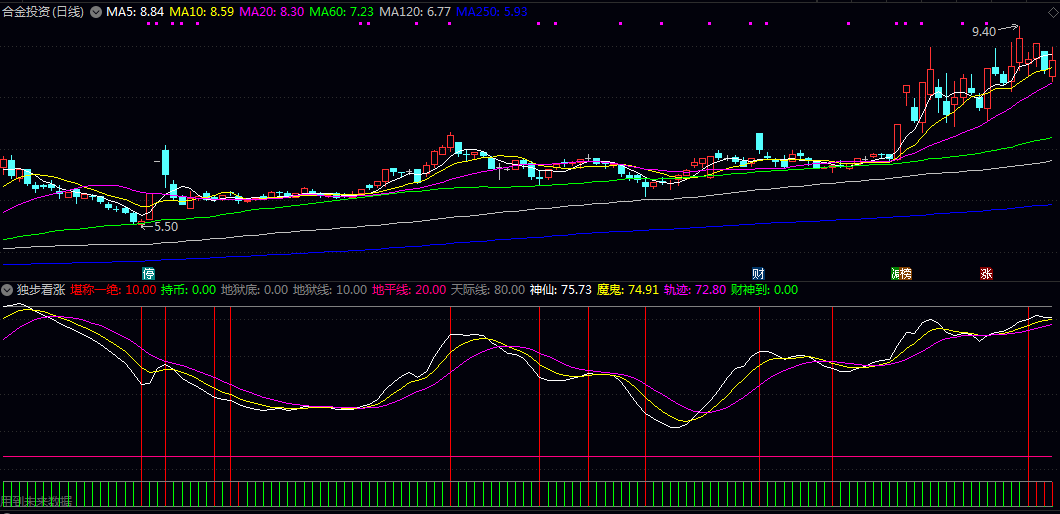Select the white MA120 label
Screen dimensions: 1060x514
click(x=414, y=12)
